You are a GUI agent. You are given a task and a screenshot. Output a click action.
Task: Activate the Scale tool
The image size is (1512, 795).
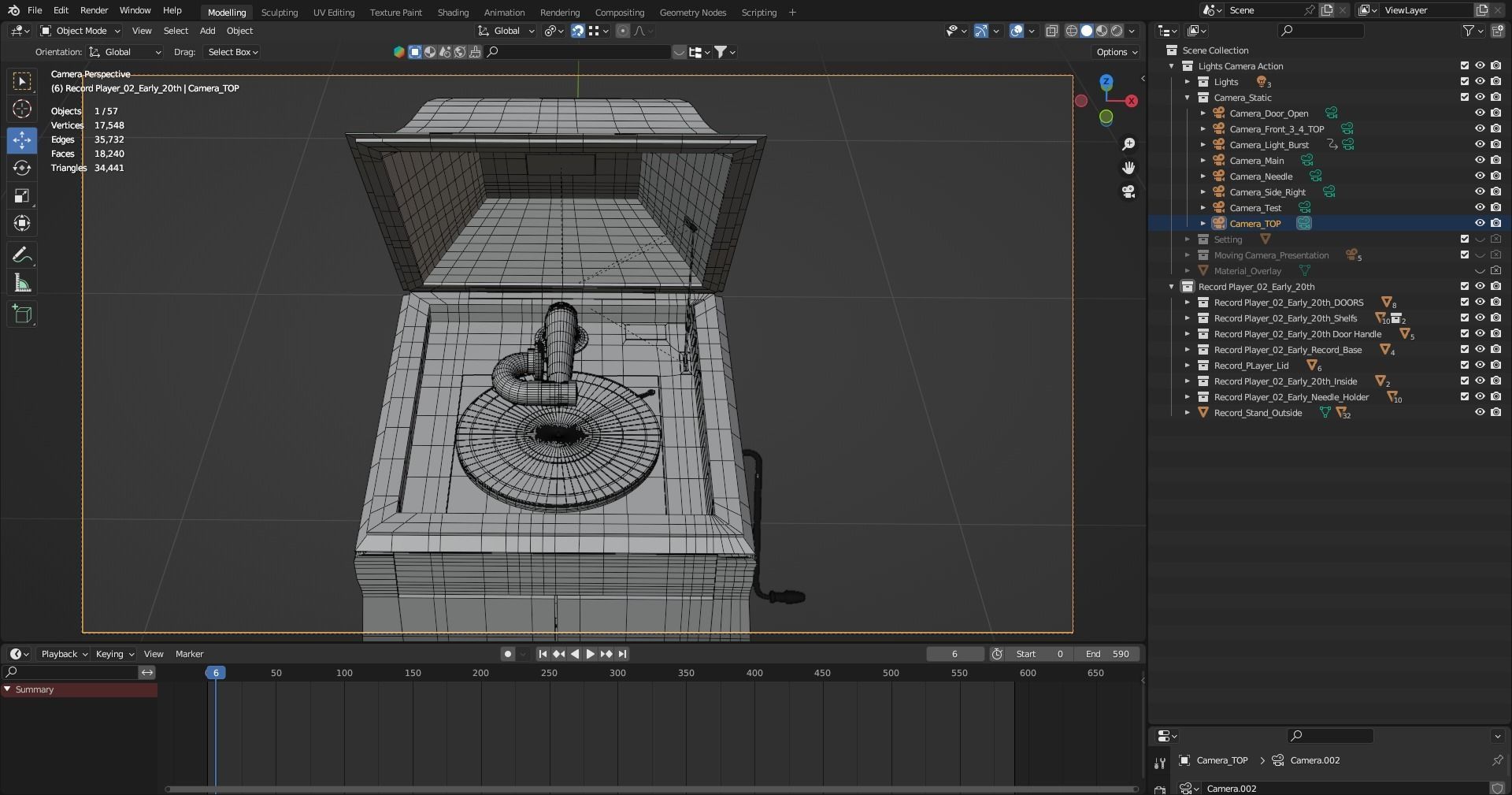(22, 195)
